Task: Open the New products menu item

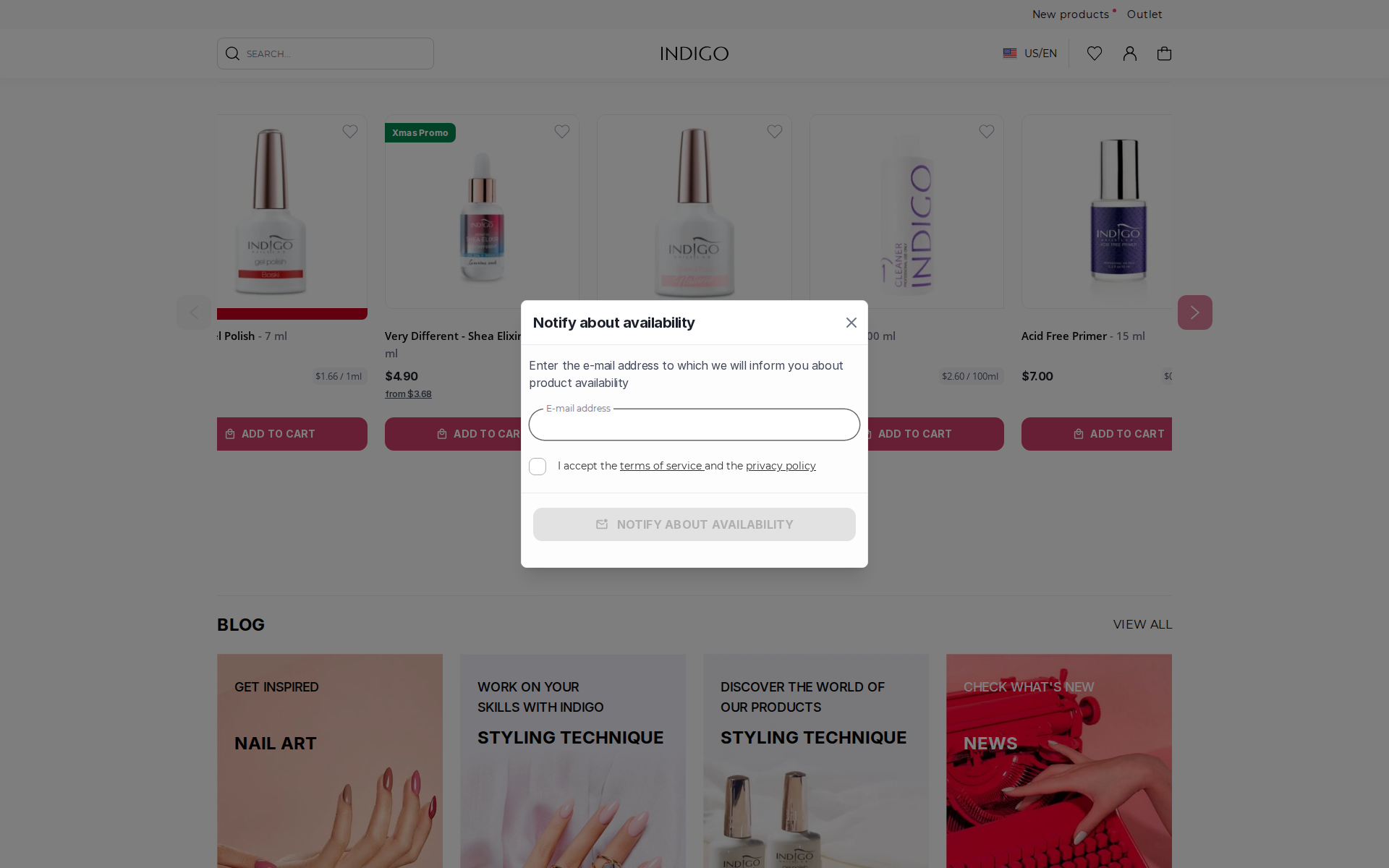Action: [x=1071, y=14]
